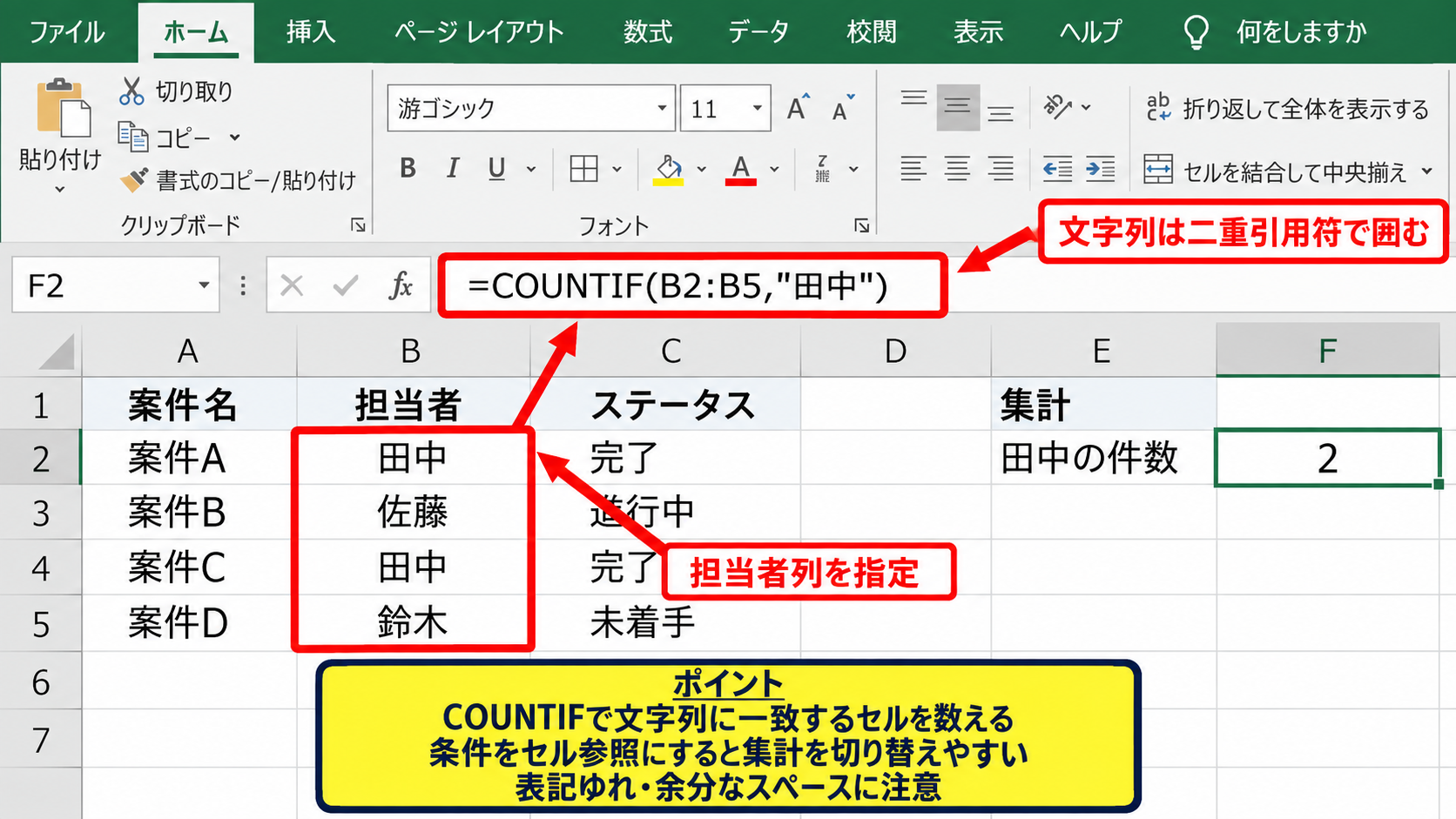
Task: Click the orientation angled text icon
Action: pos(1057,107)
